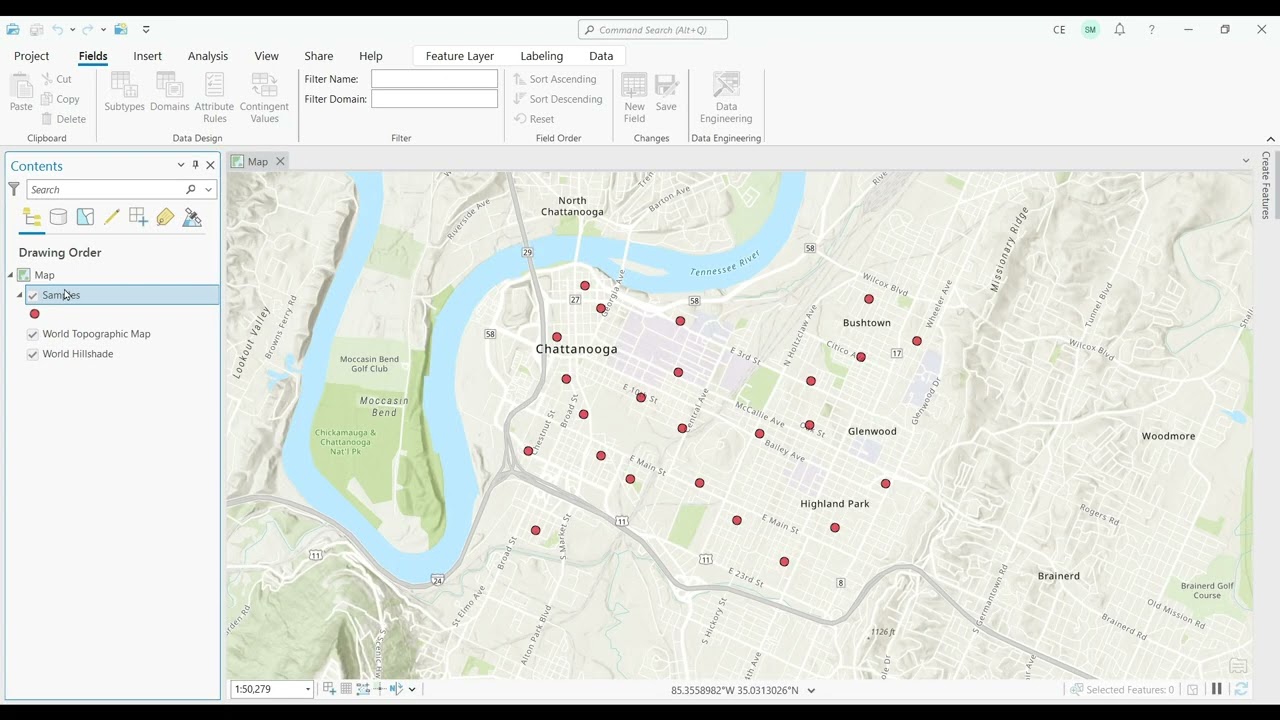Click Reset field order button

click(x=534, y=119)
